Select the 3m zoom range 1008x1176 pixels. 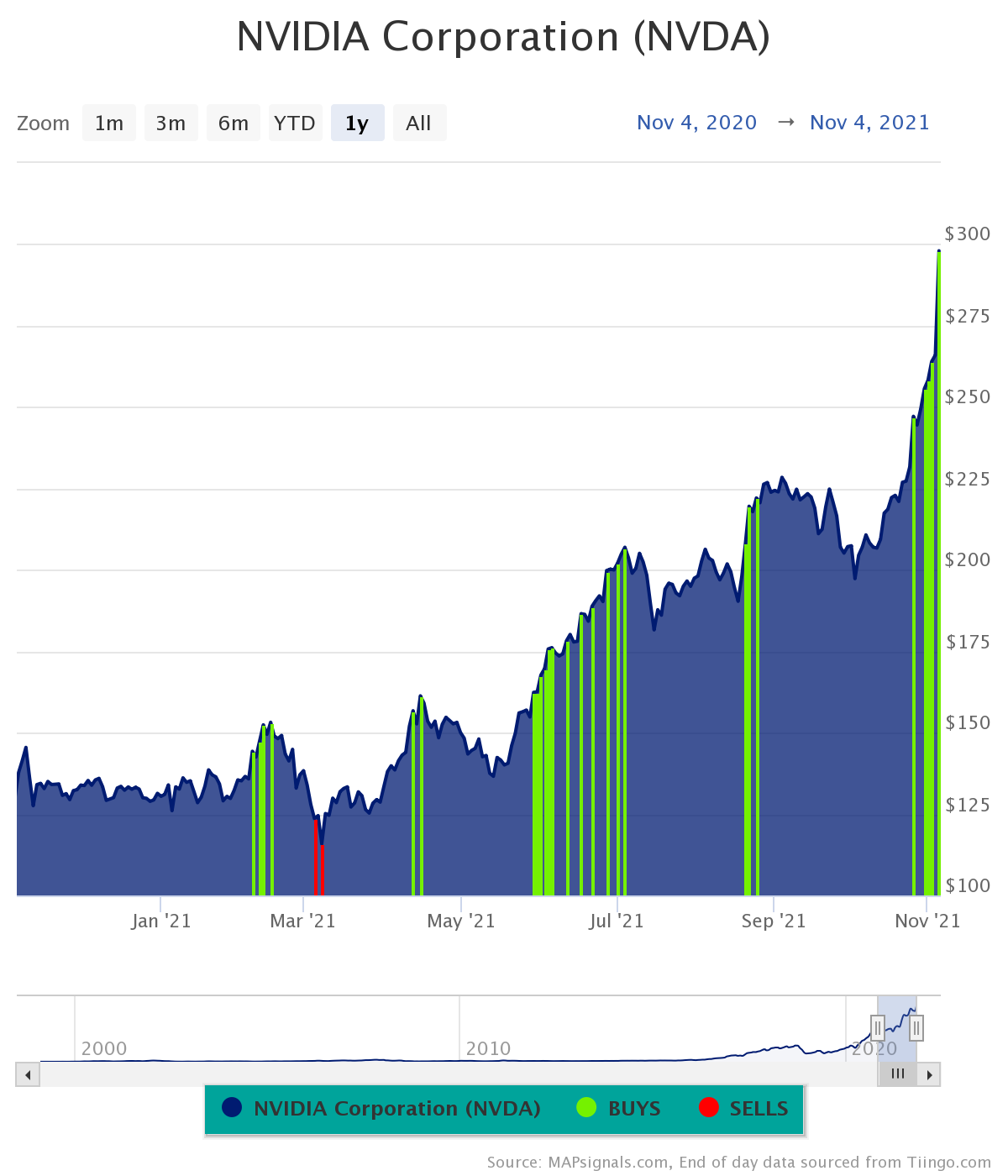pos(171,123)
